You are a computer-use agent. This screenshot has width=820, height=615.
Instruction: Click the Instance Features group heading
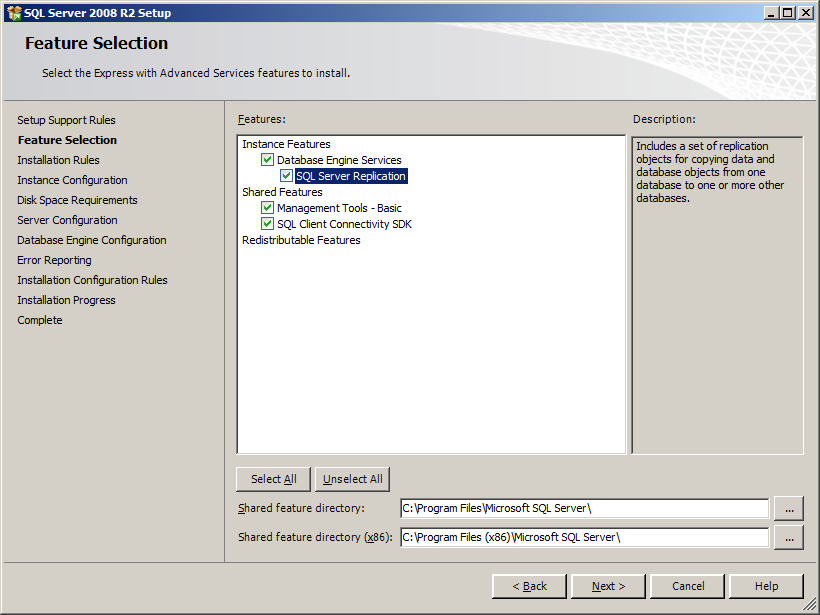[x=286, y=144]
